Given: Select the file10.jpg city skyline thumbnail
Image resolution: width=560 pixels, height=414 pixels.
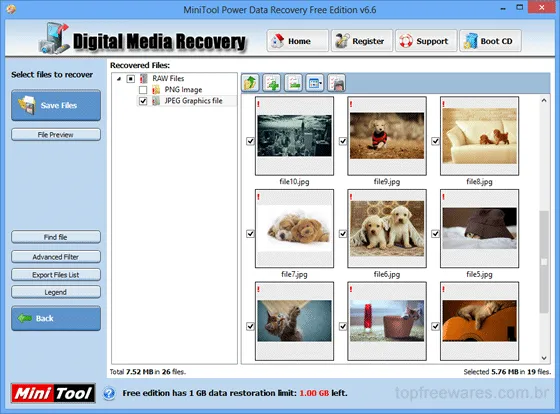Looking at the screenshot, I should pyautogui.click(x=294, y=136).
